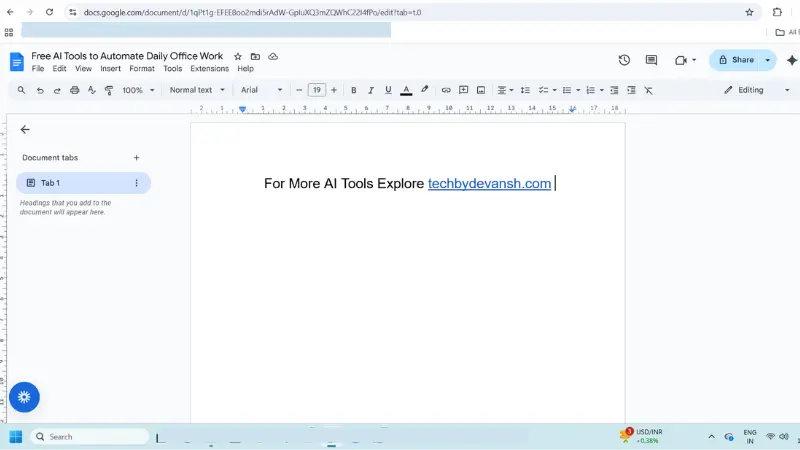Add a comment from the toolbar
800x450 pixels.
click(x=463, y=90)
